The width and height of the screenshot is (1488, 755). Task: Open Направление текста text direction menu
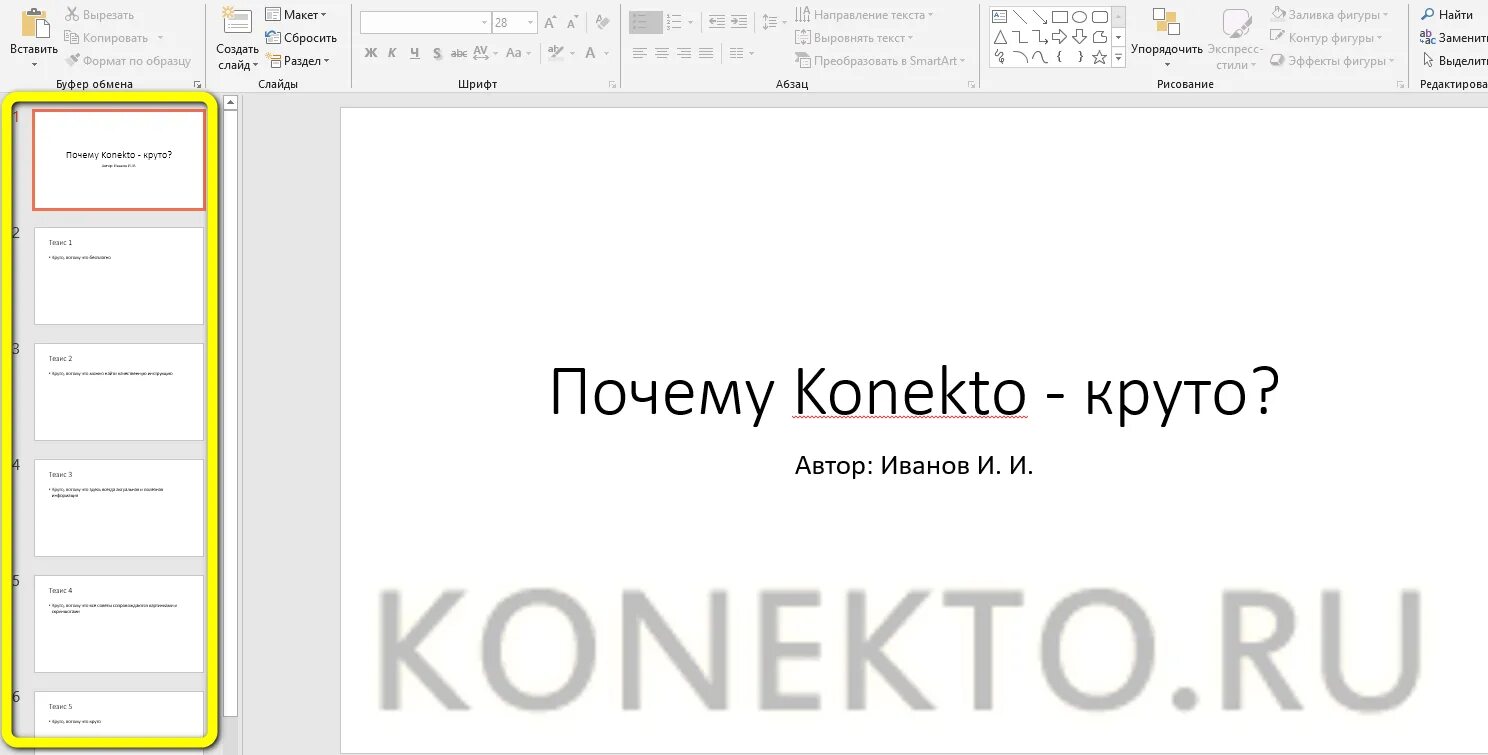click(x=865, y=15)
